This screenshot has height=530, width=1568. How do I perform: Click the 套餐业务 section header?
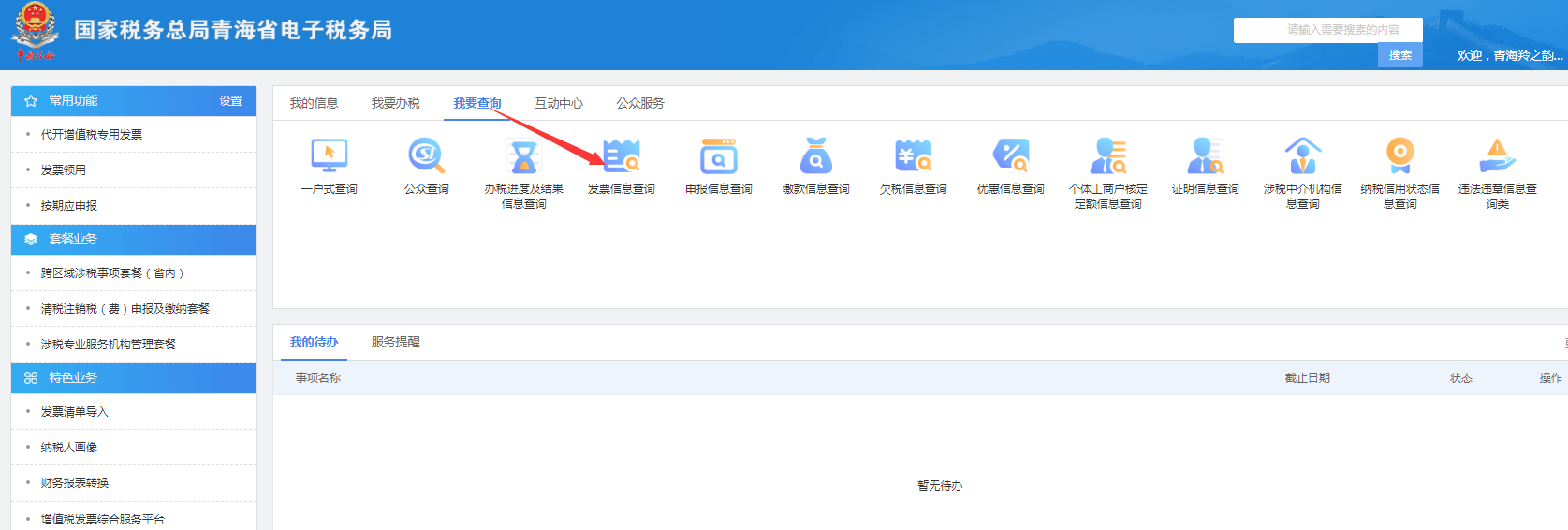click(x=134, y=240)
